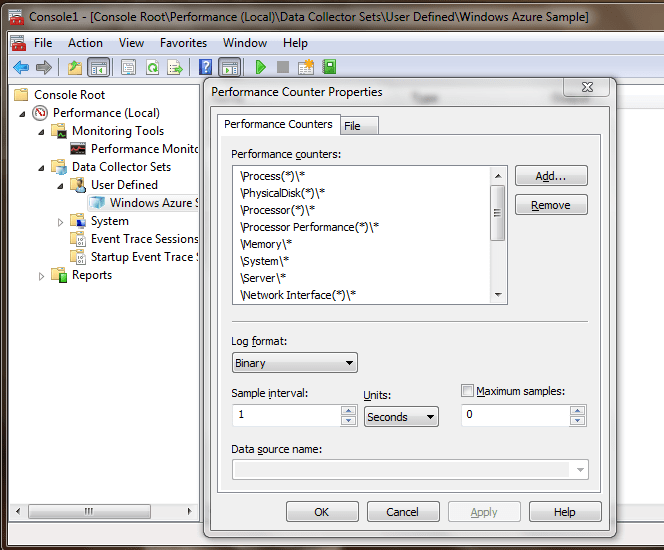Click the User Defined folder icon
The image size is (664, 550).
tap(78, 185)
